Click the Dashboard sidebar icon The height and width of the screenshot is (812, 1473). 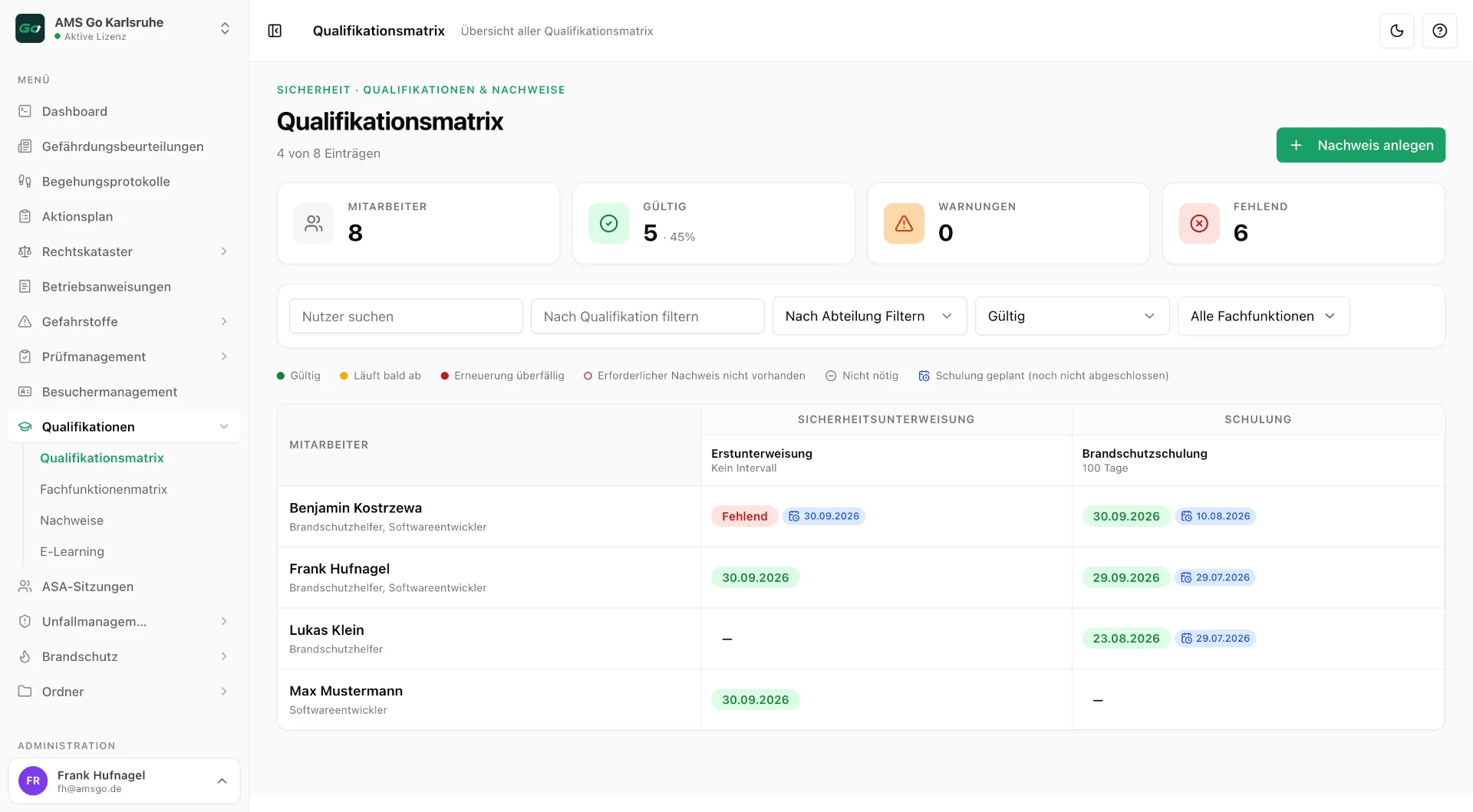click(25, 111)
